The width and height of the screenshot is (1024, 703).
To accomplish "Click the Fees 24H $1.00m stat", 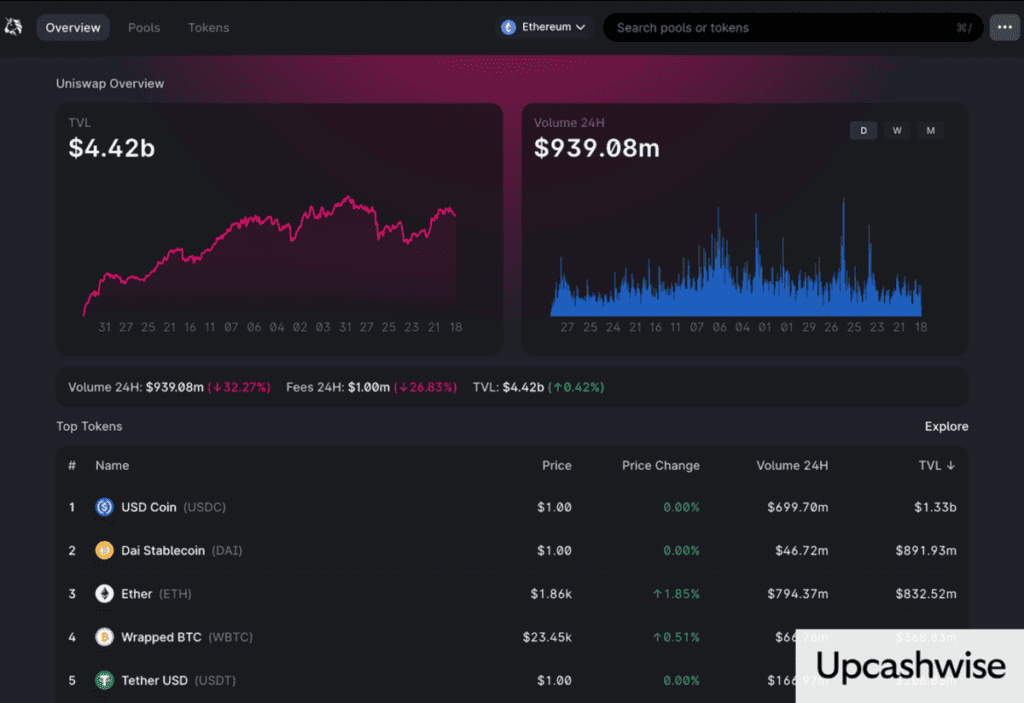I will 338,387.
